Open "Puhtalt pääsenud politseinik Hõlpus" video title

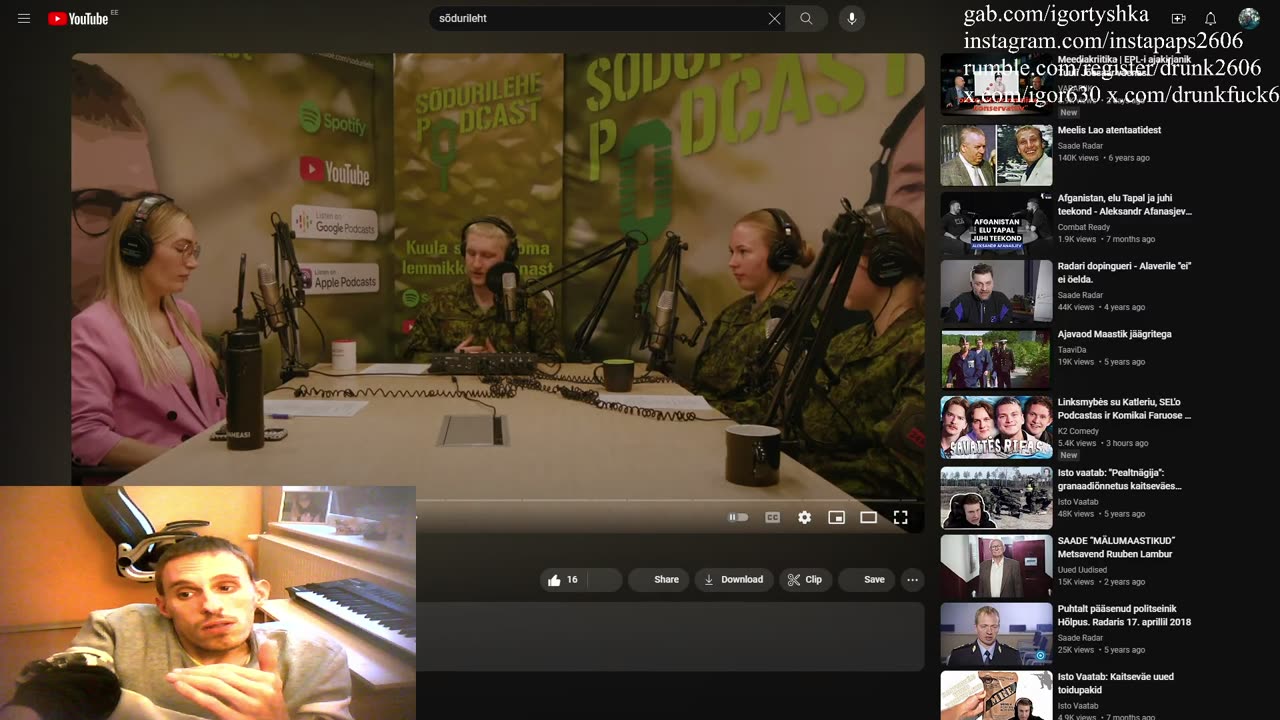coord(1124,615)
